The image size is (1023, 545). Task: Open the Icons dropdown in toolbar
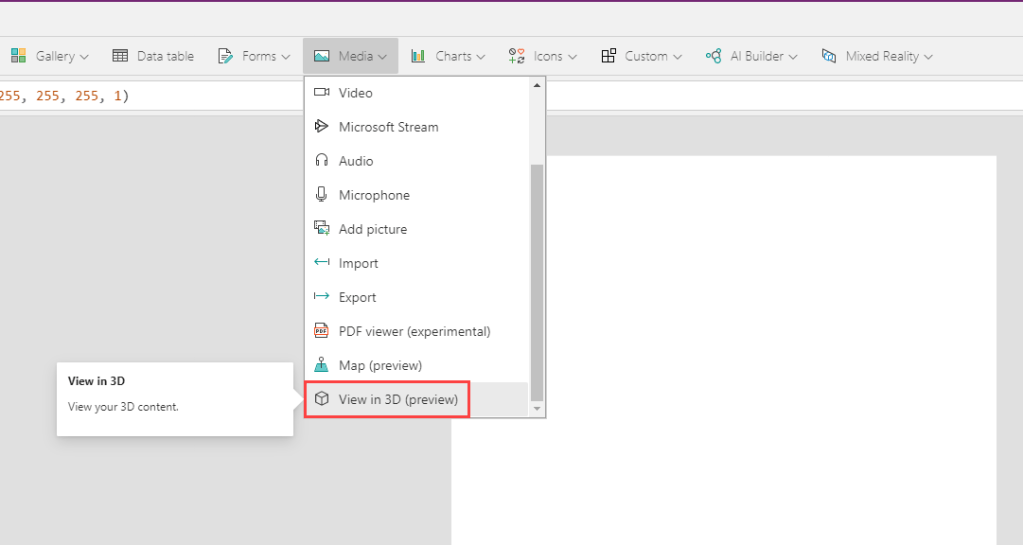coord(543,56)
